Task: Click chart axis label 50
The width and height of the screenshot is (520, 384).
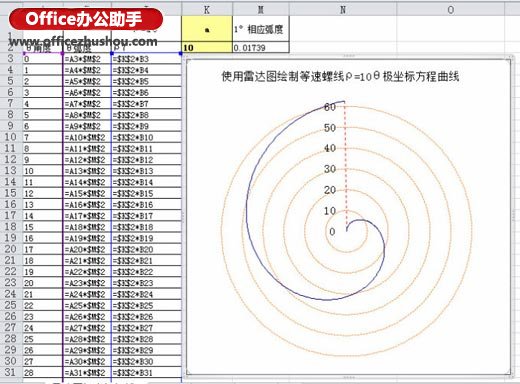Action: coord(330,128)
